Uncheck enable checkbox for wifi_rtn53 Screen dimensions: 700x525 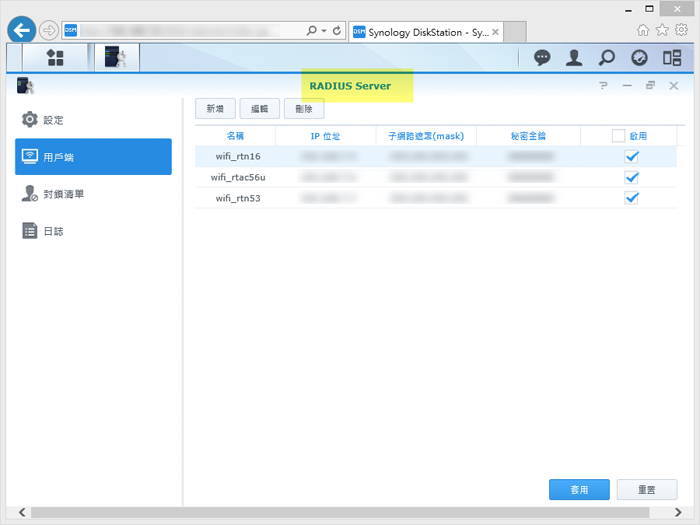coord(632,198)
